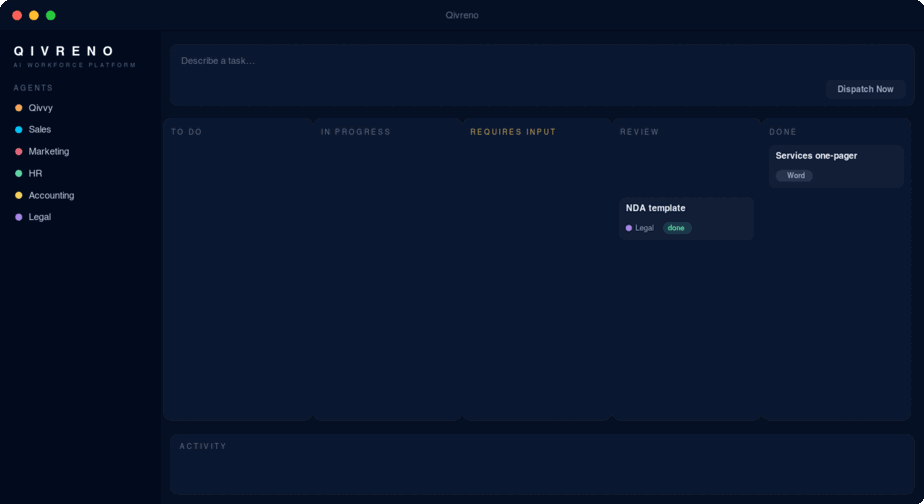Click the green HR status dot
The width and height of the screenshot is (924, 504).
point(18,173)
